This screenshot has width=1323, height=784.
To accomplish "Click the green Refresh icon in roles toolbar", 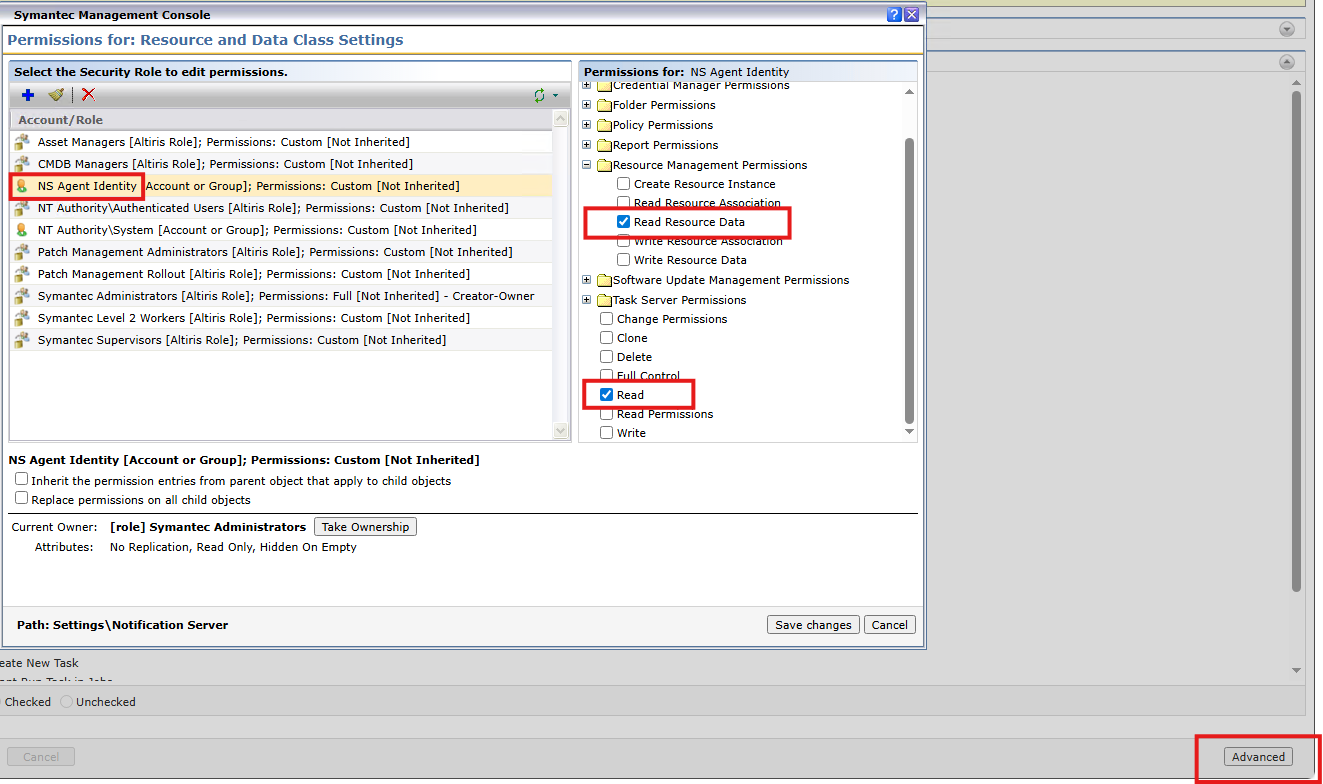I will [540, 95].
